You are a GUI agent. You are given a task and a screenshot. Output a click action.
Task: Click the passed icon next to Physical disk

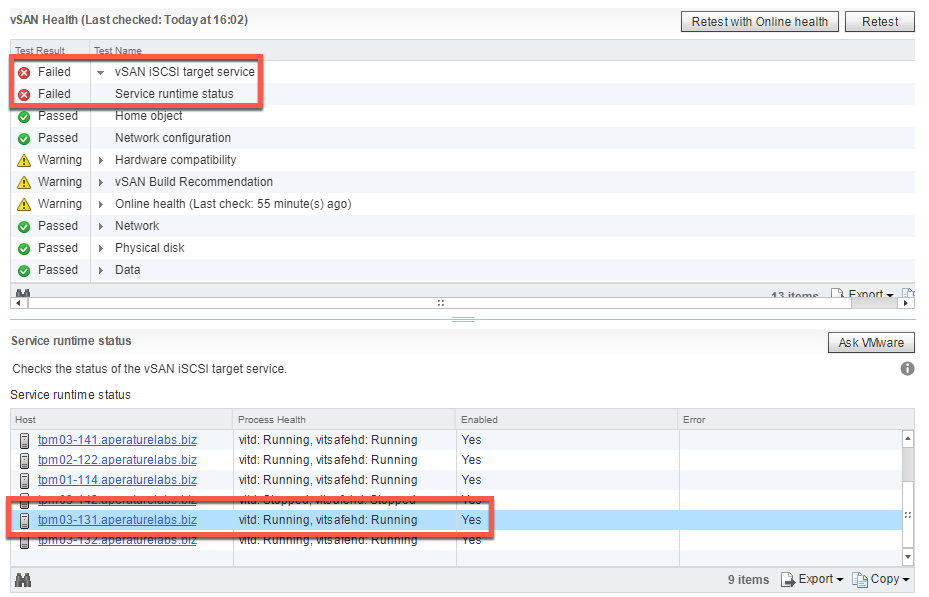[x=24, y=248]
